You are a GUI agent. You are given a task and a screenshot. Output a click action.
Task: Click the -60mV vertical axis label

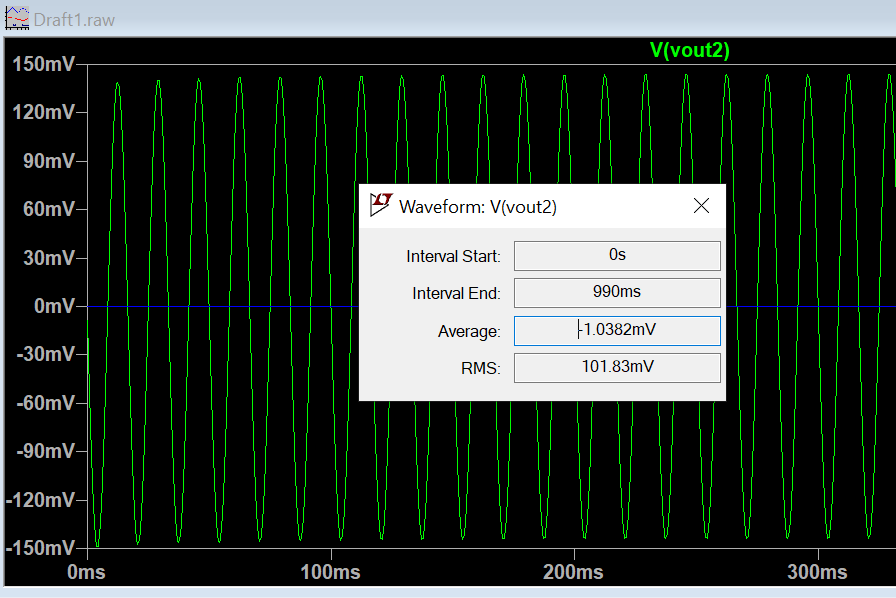(x=46, y=403)
